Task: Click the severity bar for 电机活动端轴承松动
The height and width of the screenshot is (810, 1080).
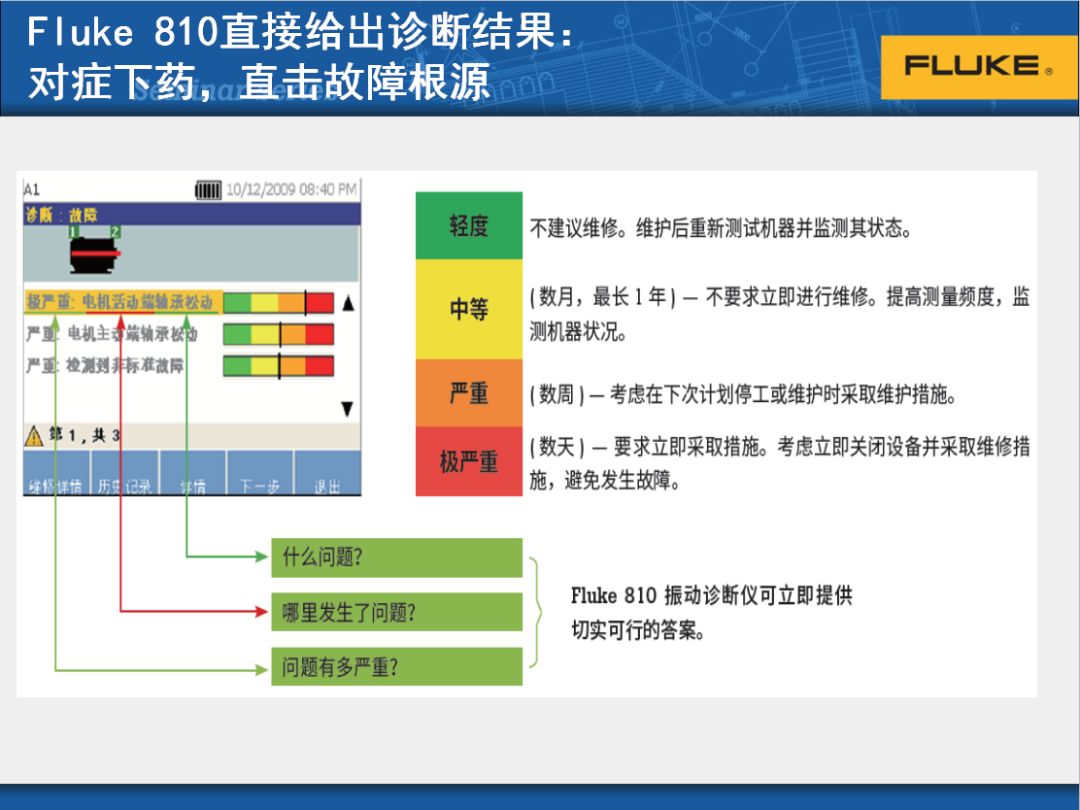Action: (278, 302)
